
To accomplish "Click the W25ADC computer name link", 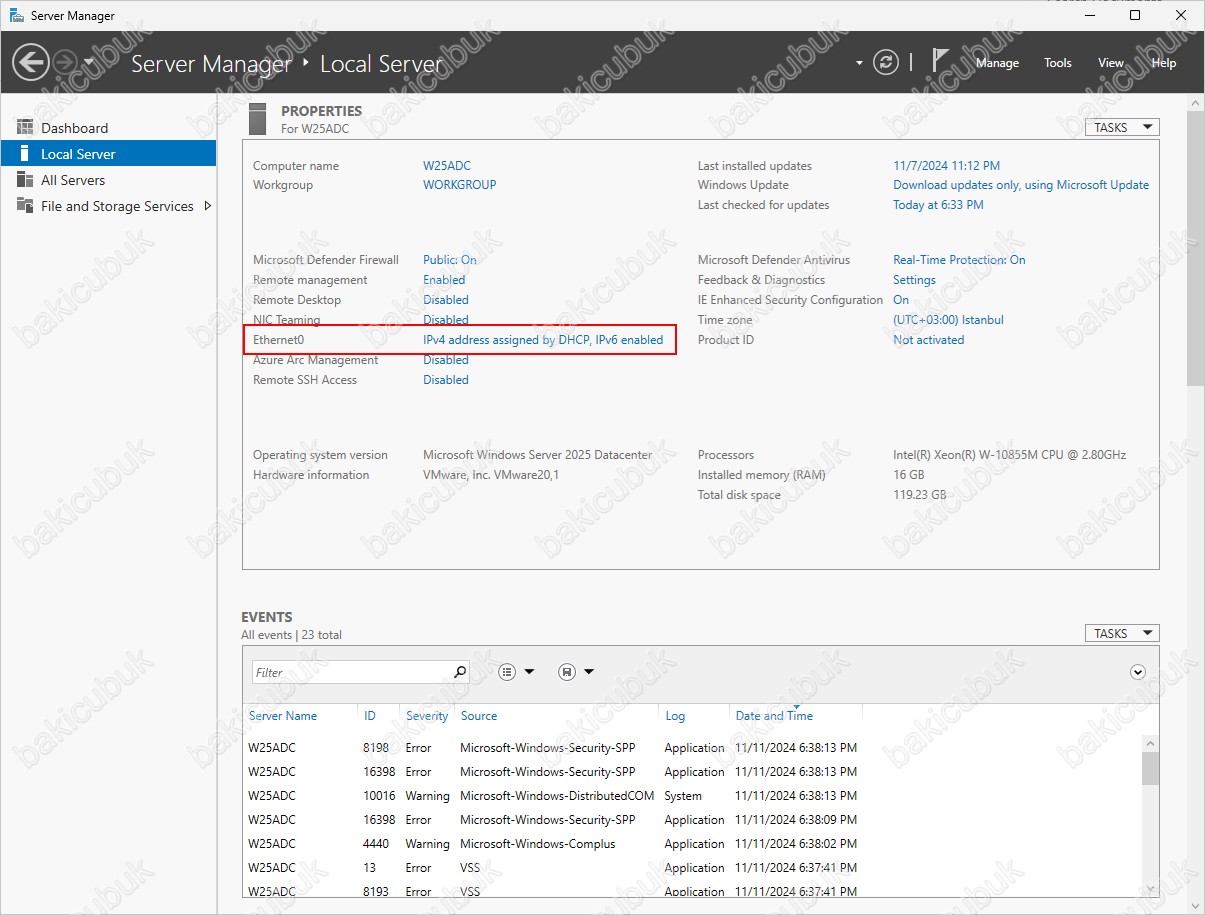I will (446, 166).
